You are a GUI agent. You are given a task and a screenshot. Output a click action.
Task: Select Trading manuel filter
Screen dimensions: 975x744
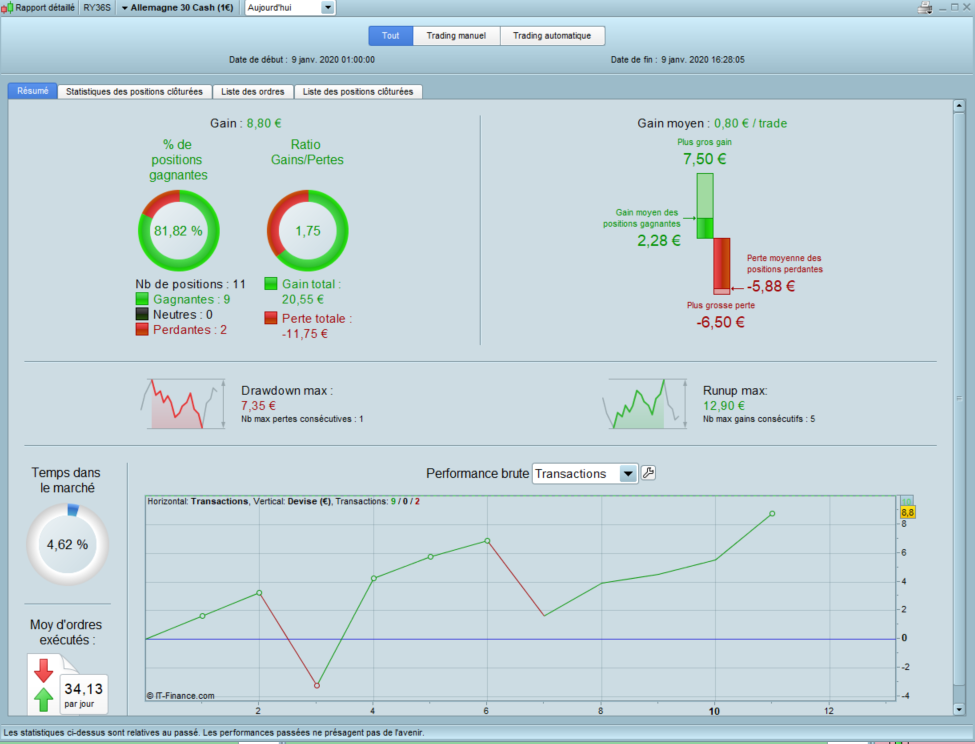pyautogui.click(x=456, y=35)
